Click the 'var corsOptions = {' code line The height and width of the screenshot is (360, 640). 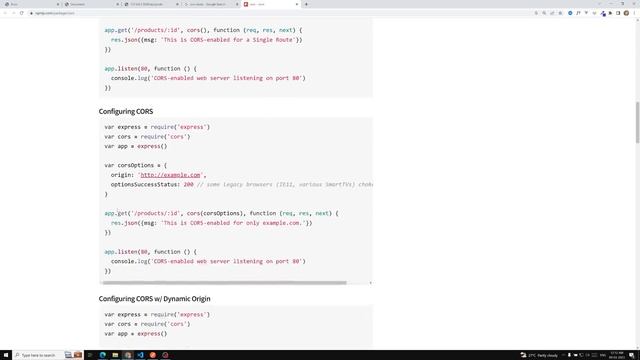[136, 165]
